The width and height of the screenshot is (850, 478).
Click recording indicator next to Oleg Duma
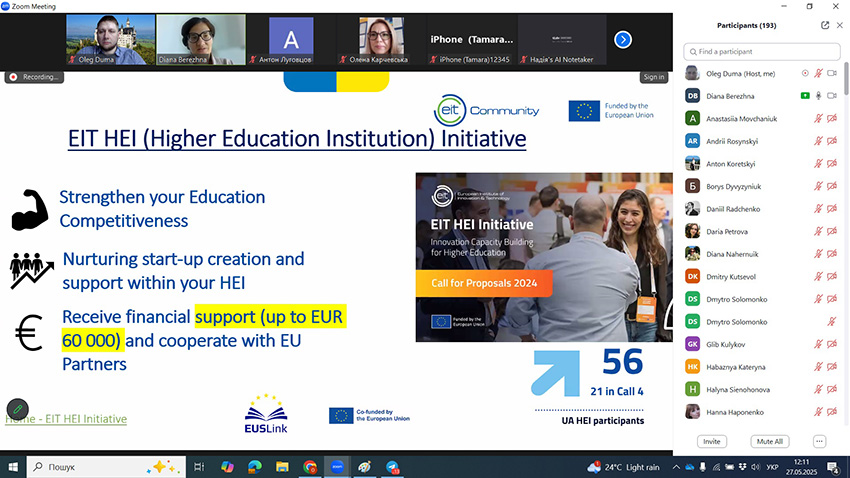(805, 73)
